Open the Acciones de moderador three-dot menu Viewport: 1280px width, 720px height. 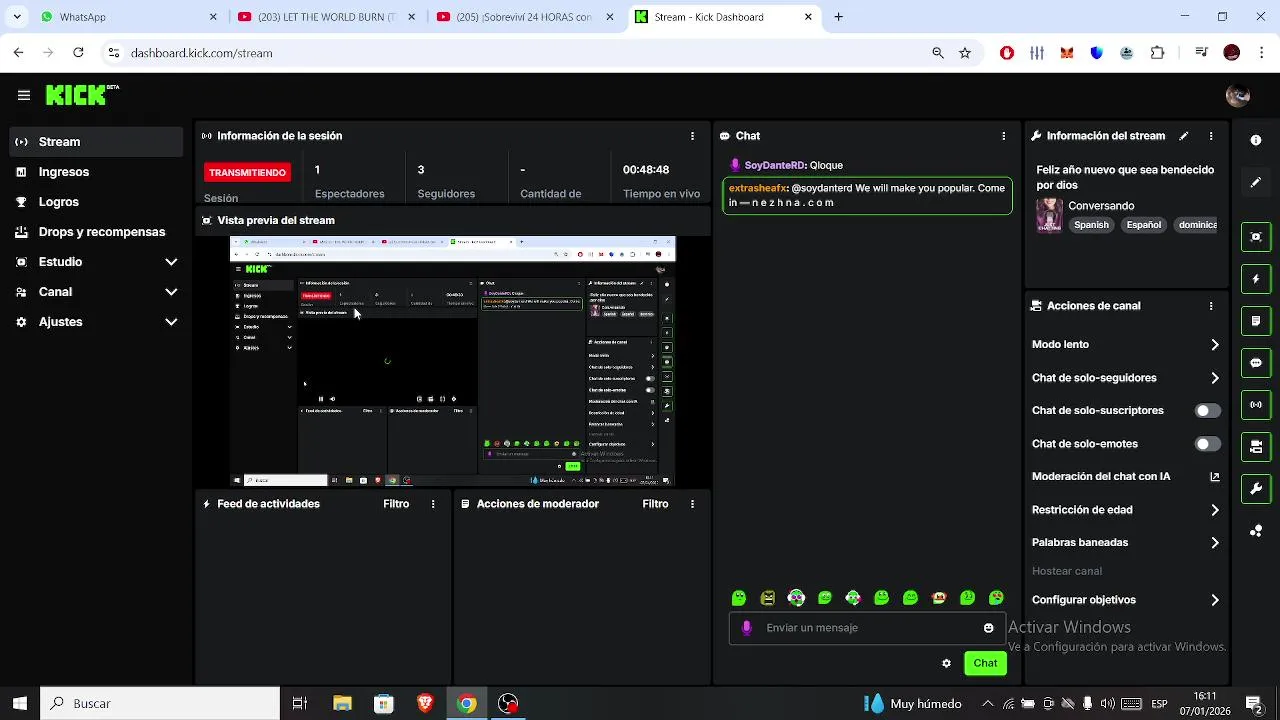point(692,504)
